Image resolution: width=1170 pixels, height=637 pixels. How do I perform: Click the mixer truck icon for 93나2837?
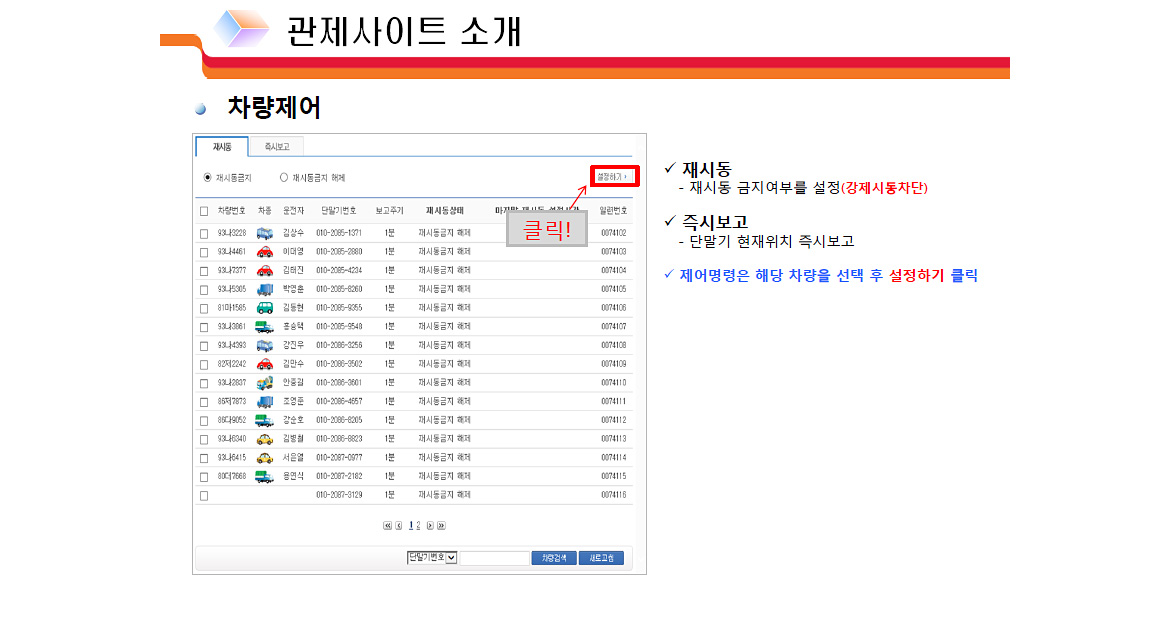point(264,383)
